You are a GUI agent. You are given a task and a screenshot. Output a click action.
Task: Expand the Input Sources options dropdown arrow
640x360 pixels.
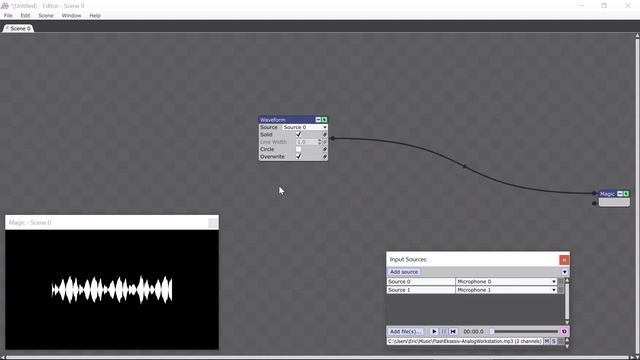(564, 272)
